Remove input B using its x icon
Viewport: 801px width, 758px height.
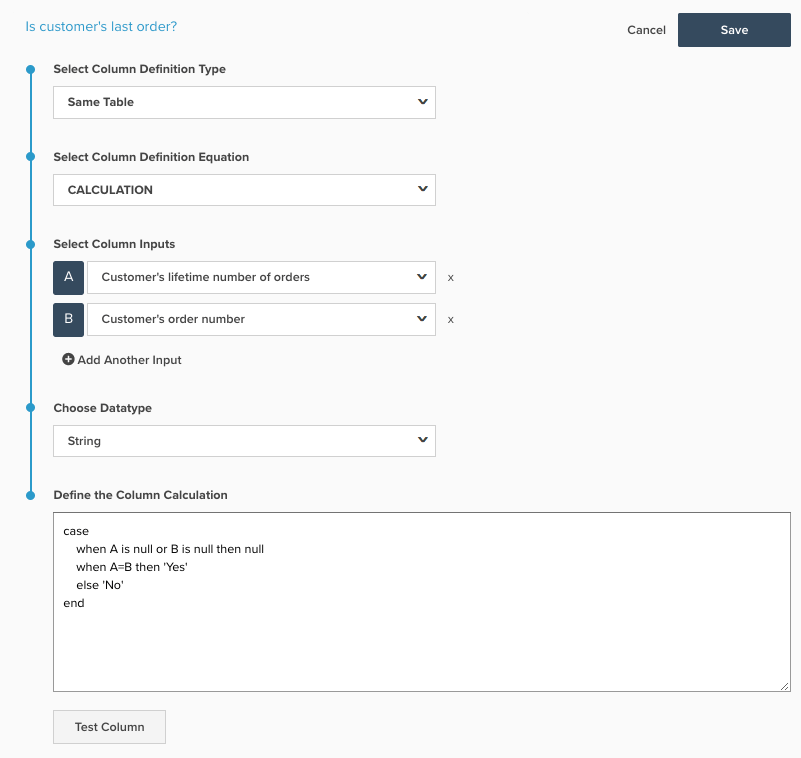click(451, 319)
